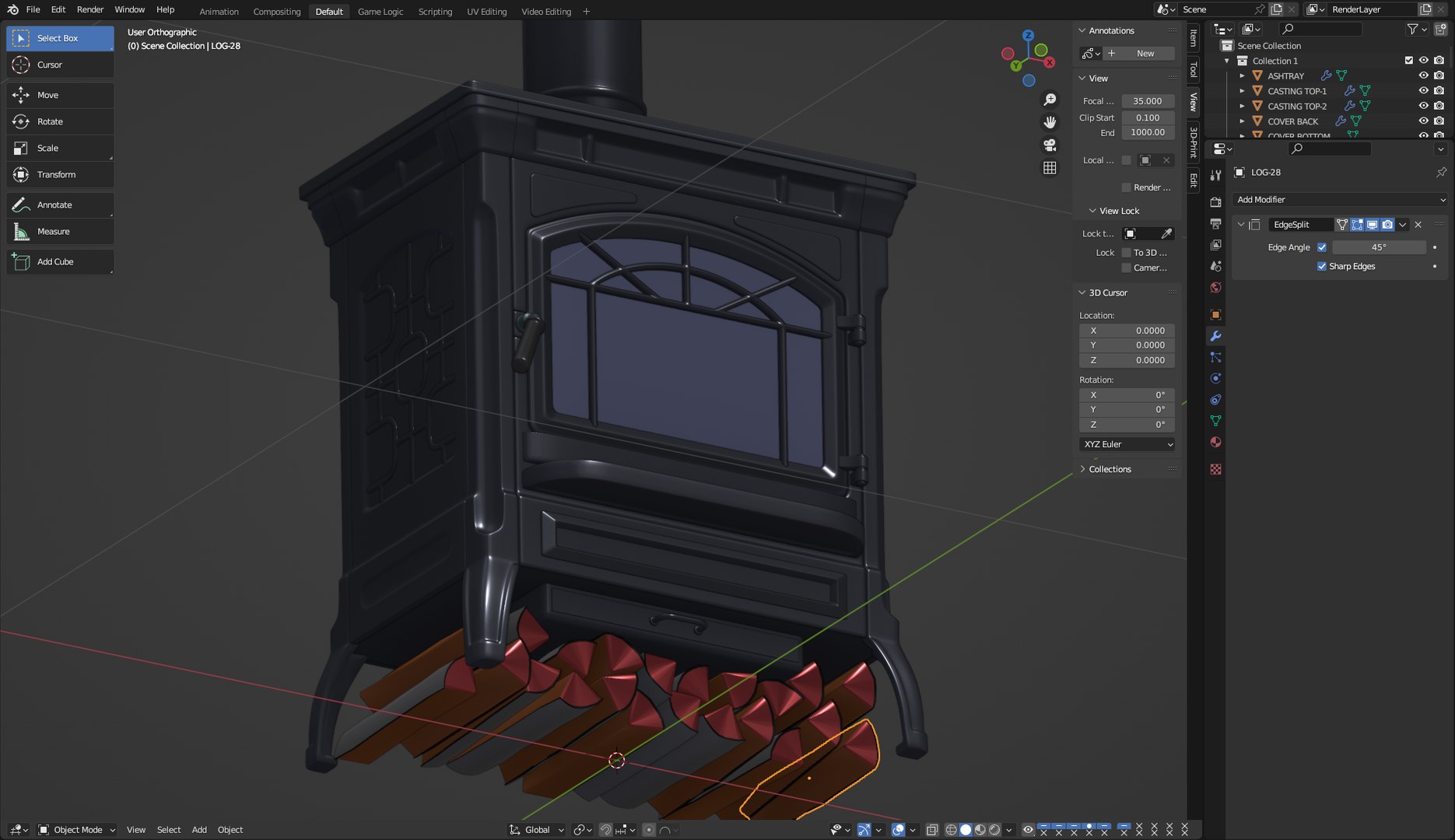Screen dimensions: 1455x840
Task: Click the outliner search field
Action: click(x=1320, y=29)
